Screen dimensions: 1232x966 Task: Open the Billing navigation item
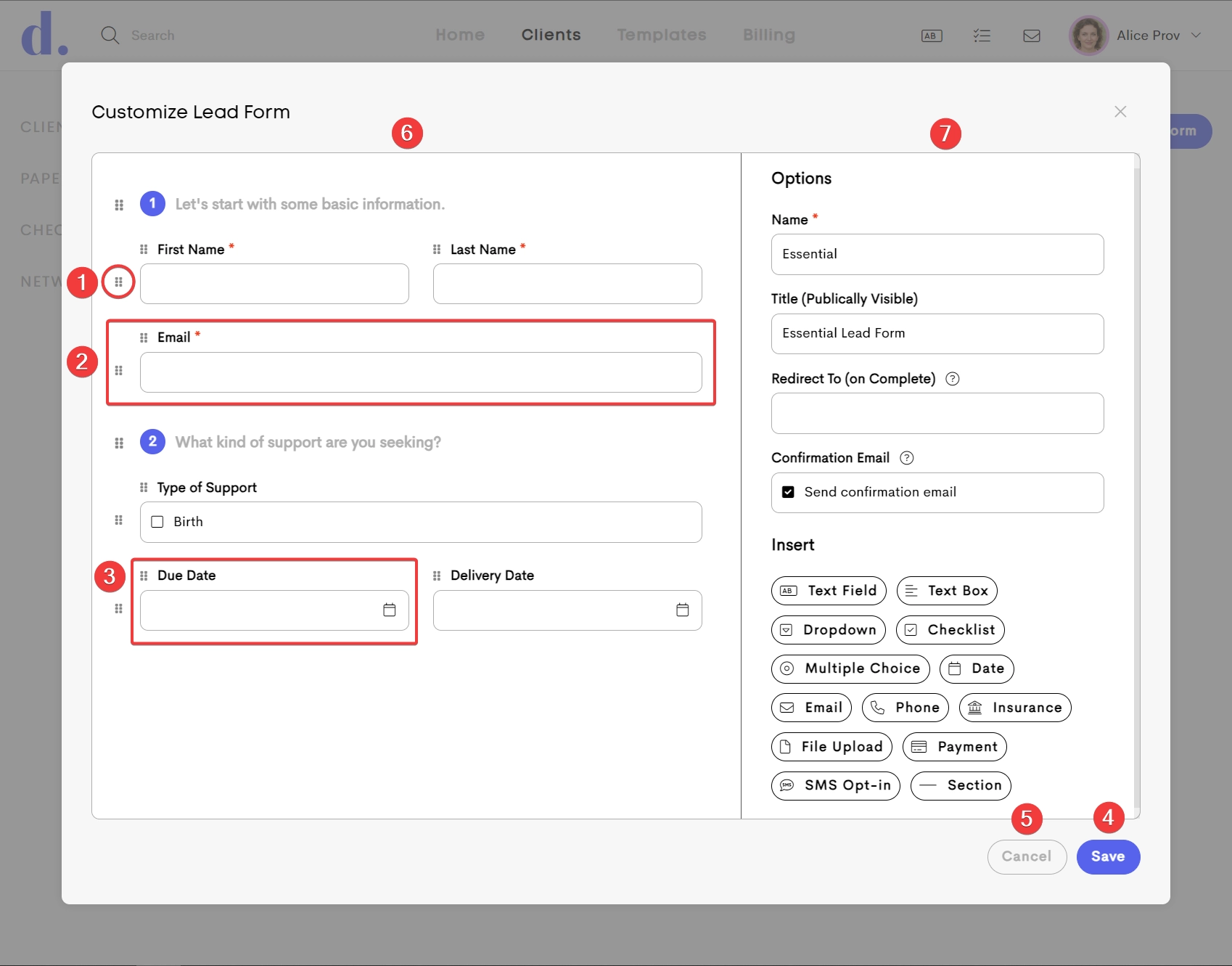[768, 35]
